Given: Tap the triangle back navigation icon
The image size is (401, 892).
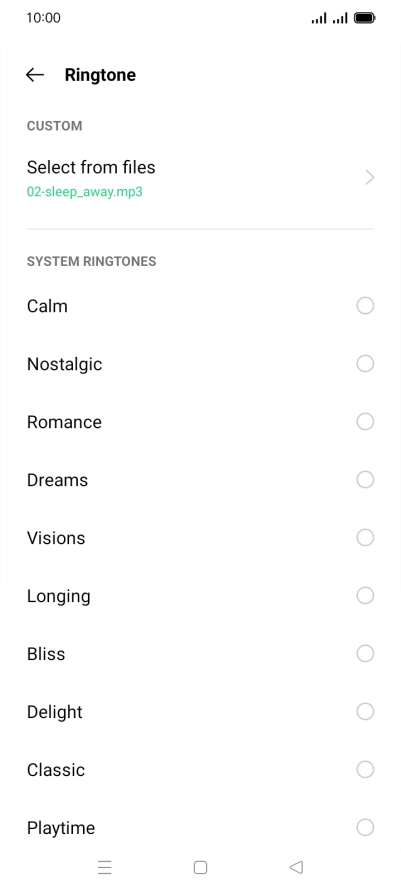Looking at the screenshot, I should [x=296, y=867].
